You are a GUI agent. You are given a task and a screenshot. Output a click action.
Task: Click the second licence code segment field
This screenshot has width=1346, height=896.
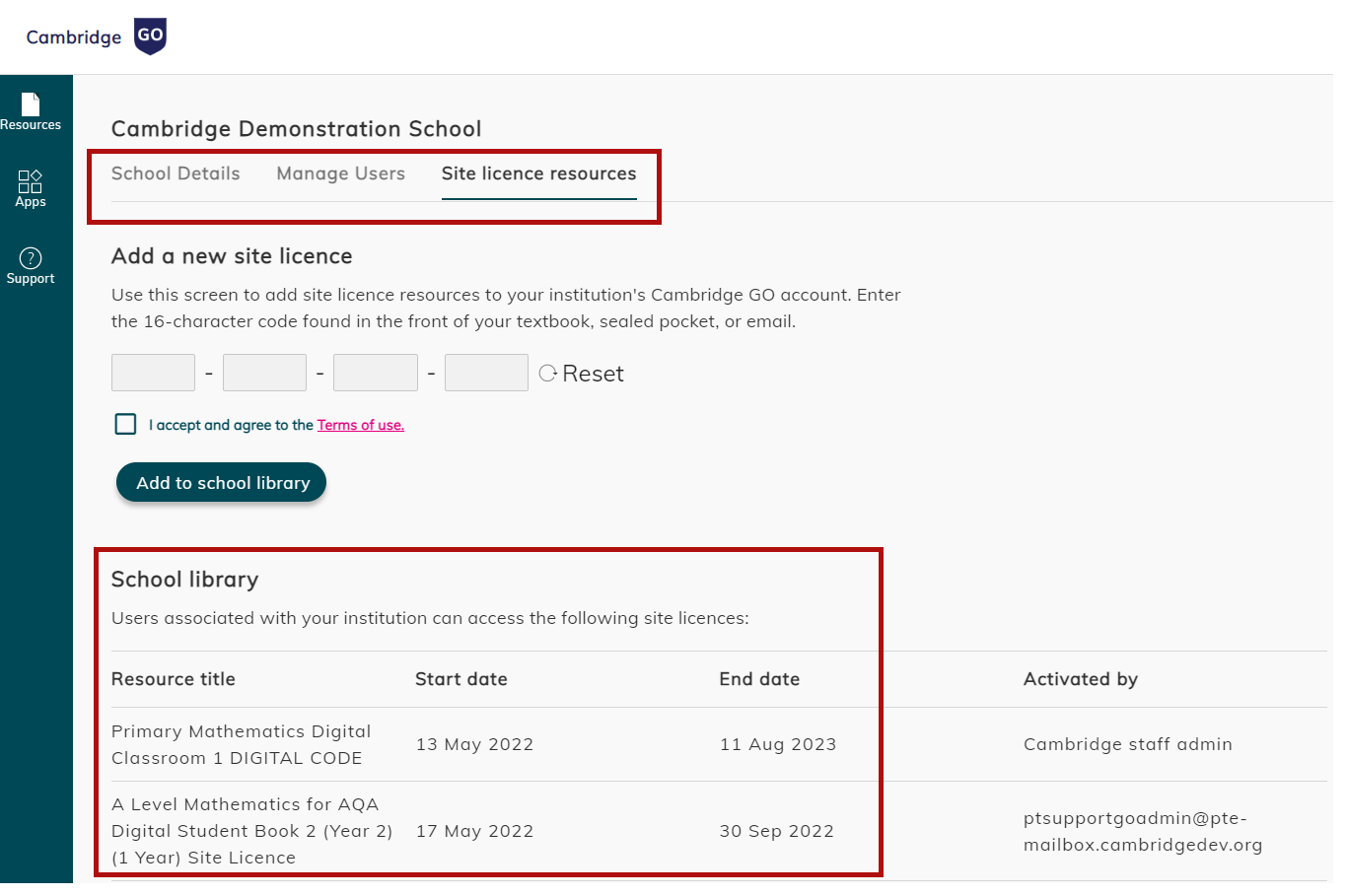(264, 373)
